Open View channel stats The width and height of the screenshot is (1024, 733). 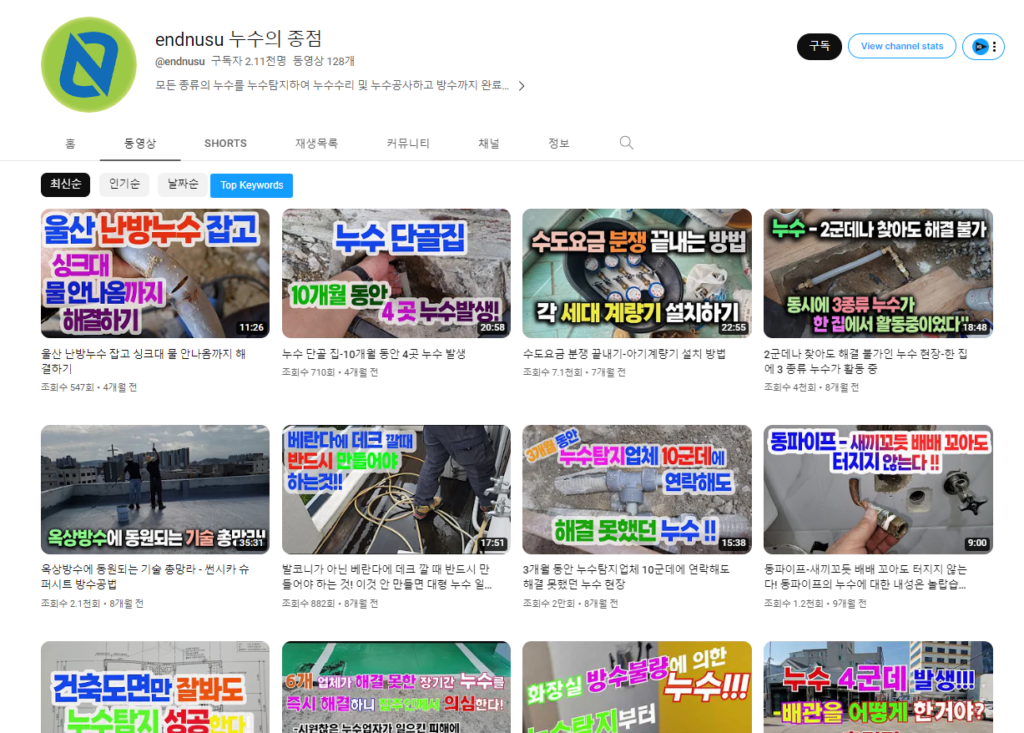[901, 46]
